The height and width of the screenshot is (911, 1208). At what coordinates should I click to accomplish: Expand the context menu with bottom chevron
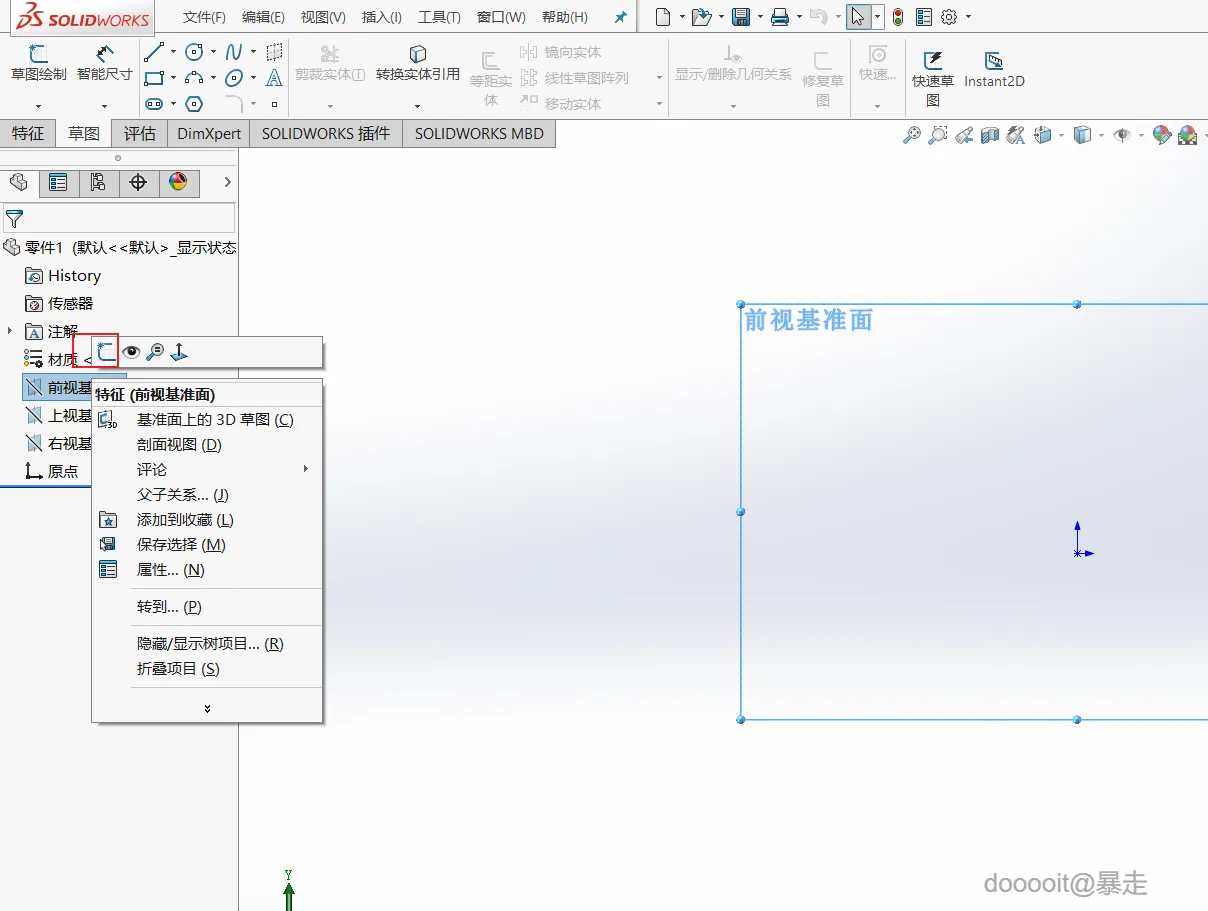coord(207,708)
